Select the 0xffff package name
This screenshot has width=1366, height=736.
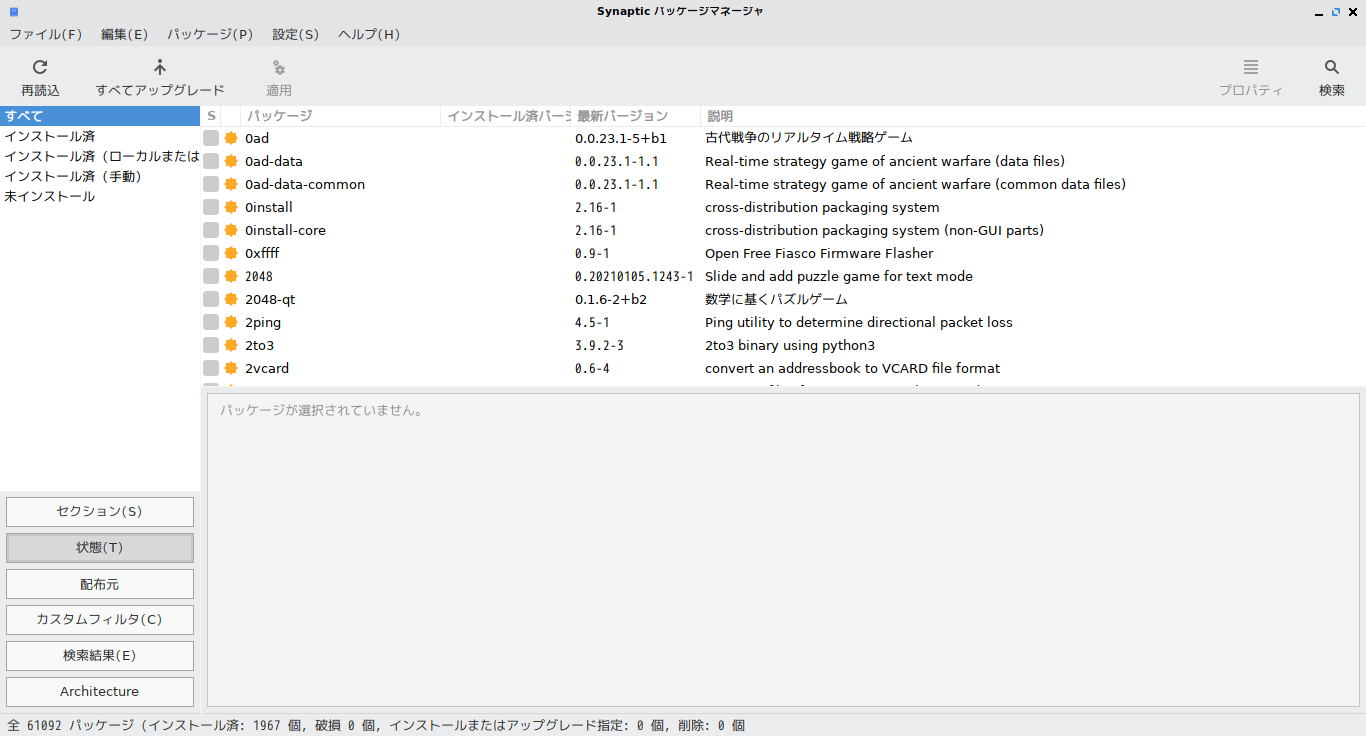pyautogui.click(x=262, y=253)
